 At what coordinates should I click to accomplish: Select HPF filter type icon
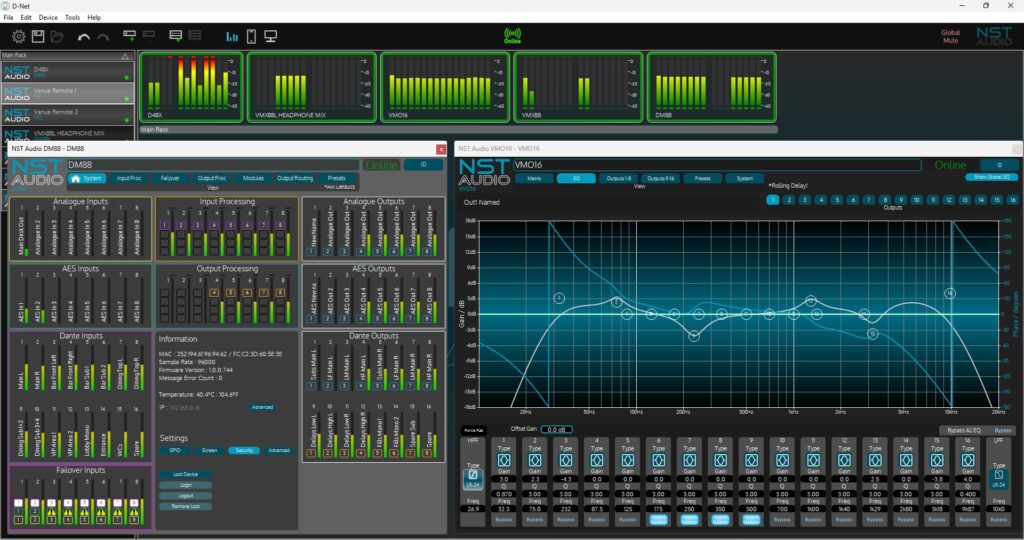pyautogui.click(x=473, y=479)
